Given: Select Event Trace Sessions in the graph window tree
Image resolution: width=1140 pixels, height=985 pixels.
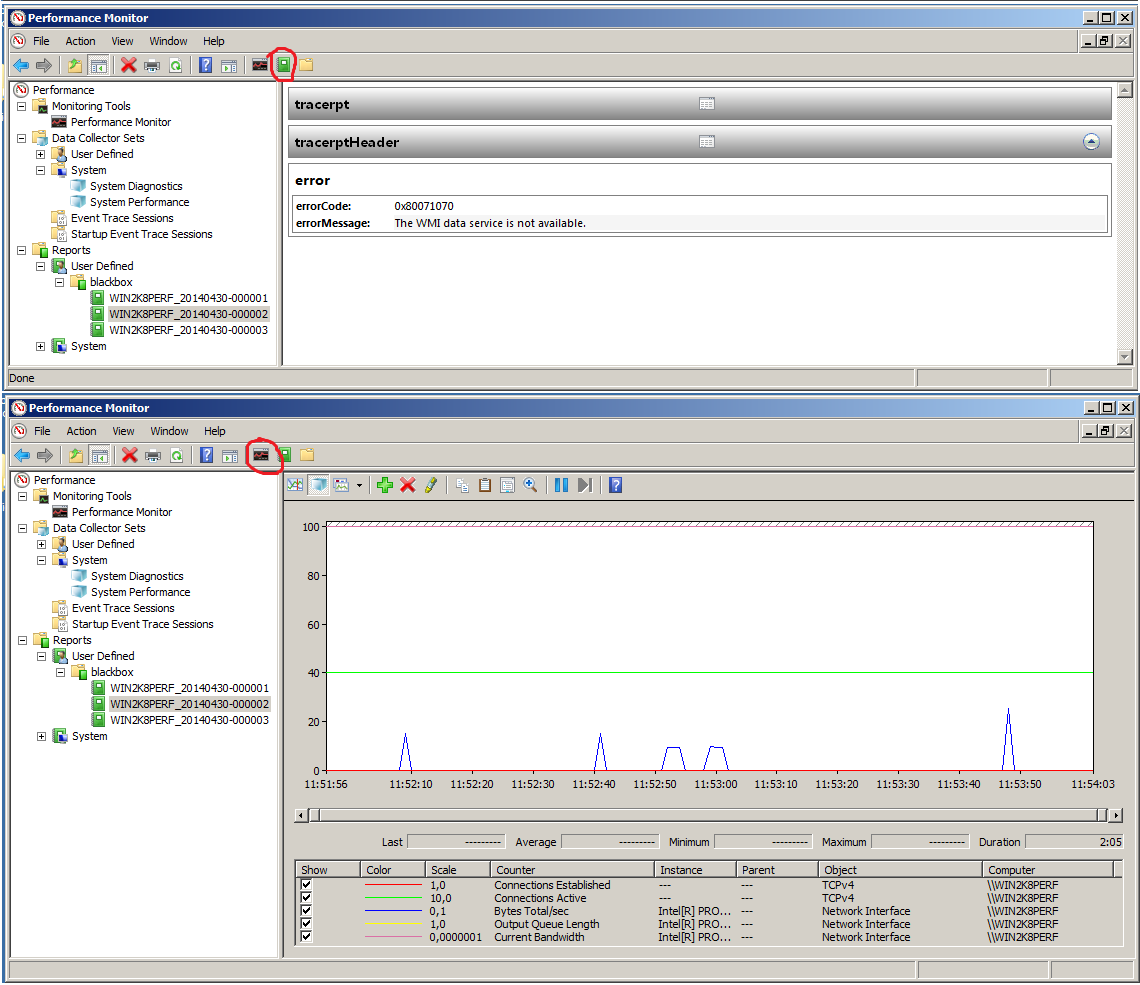Looking at the screenshot, I should [x=123, y=608].
